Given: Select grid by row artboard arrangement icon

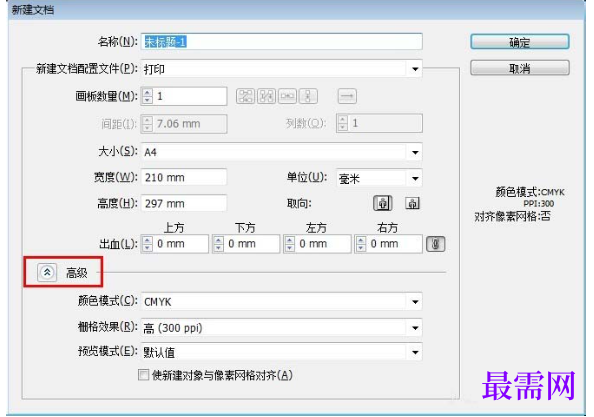Looking at the screenshot, I should [245, 96].
